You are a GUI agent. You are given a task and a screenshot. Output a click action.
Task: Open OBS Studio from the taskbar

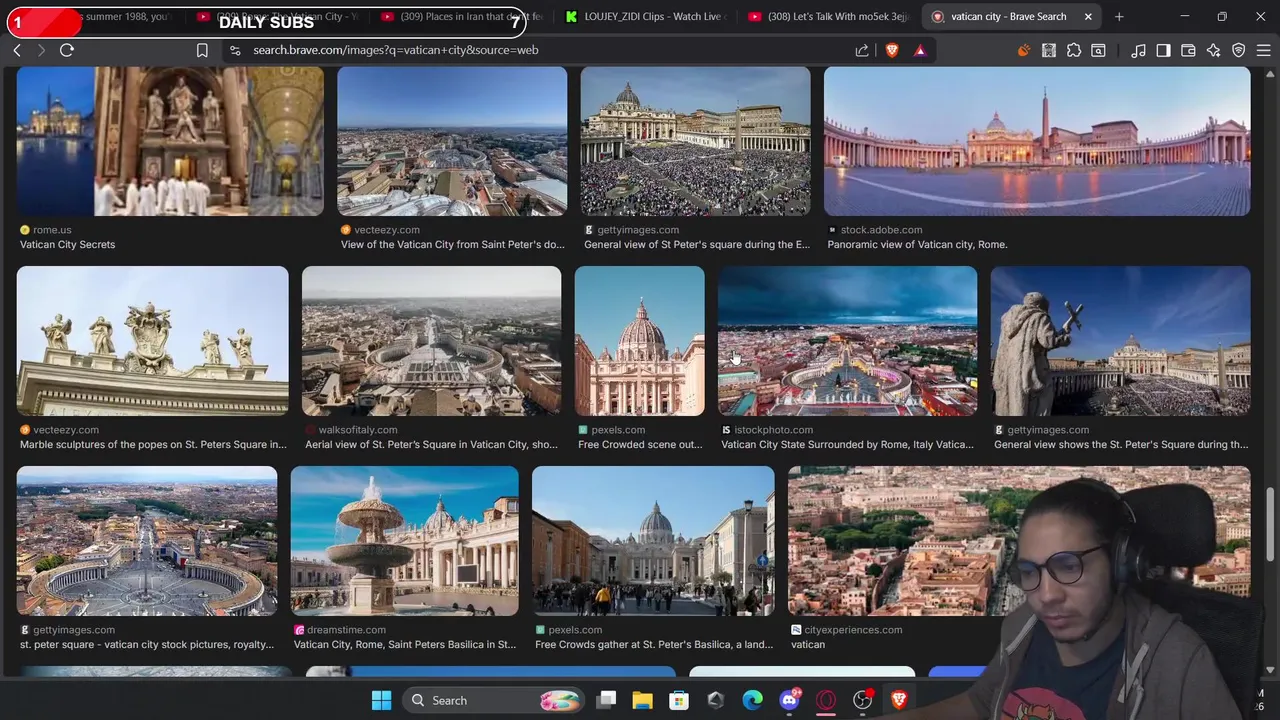point(862,701)
